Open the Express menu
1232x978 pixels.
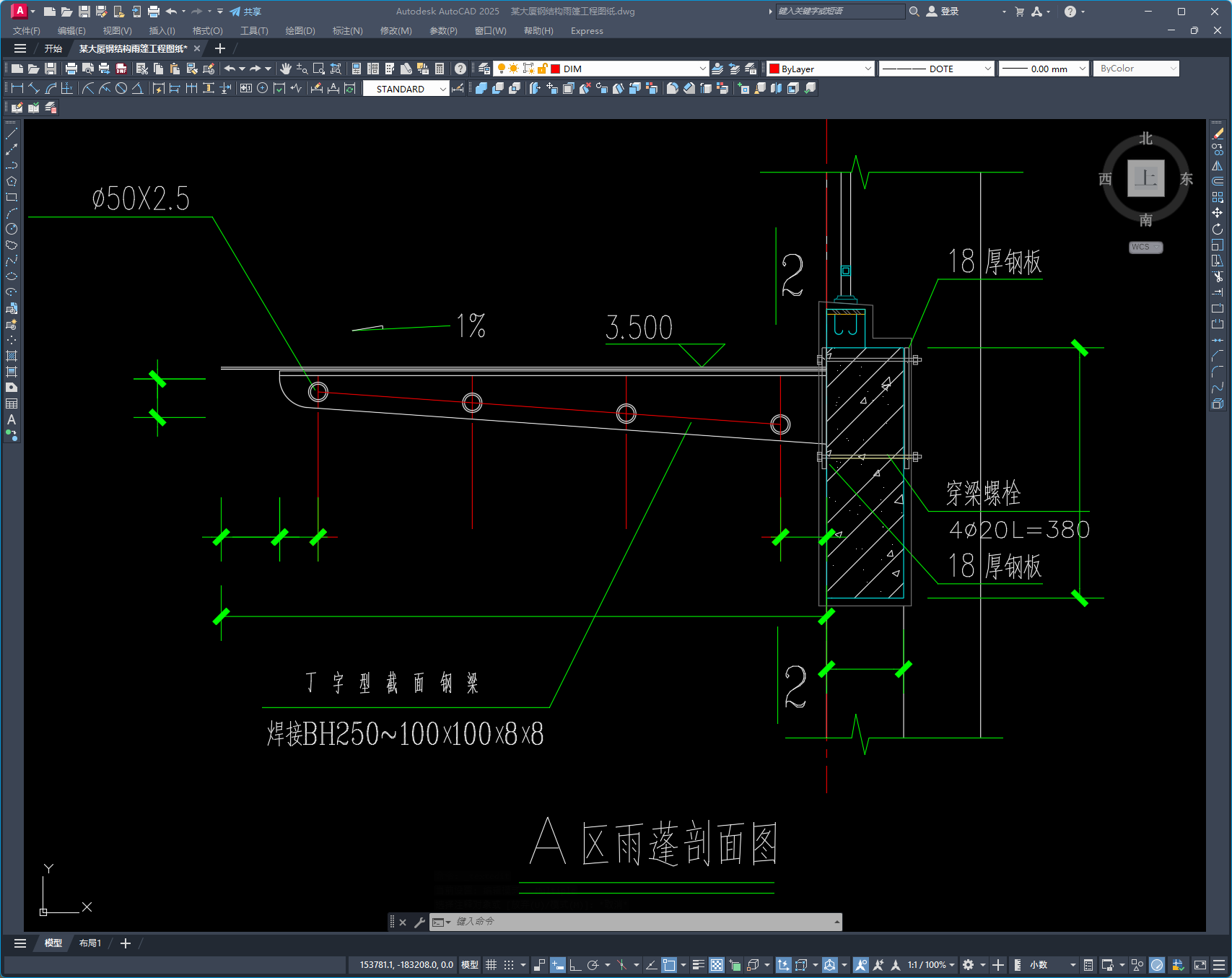[x=587, y=31]
